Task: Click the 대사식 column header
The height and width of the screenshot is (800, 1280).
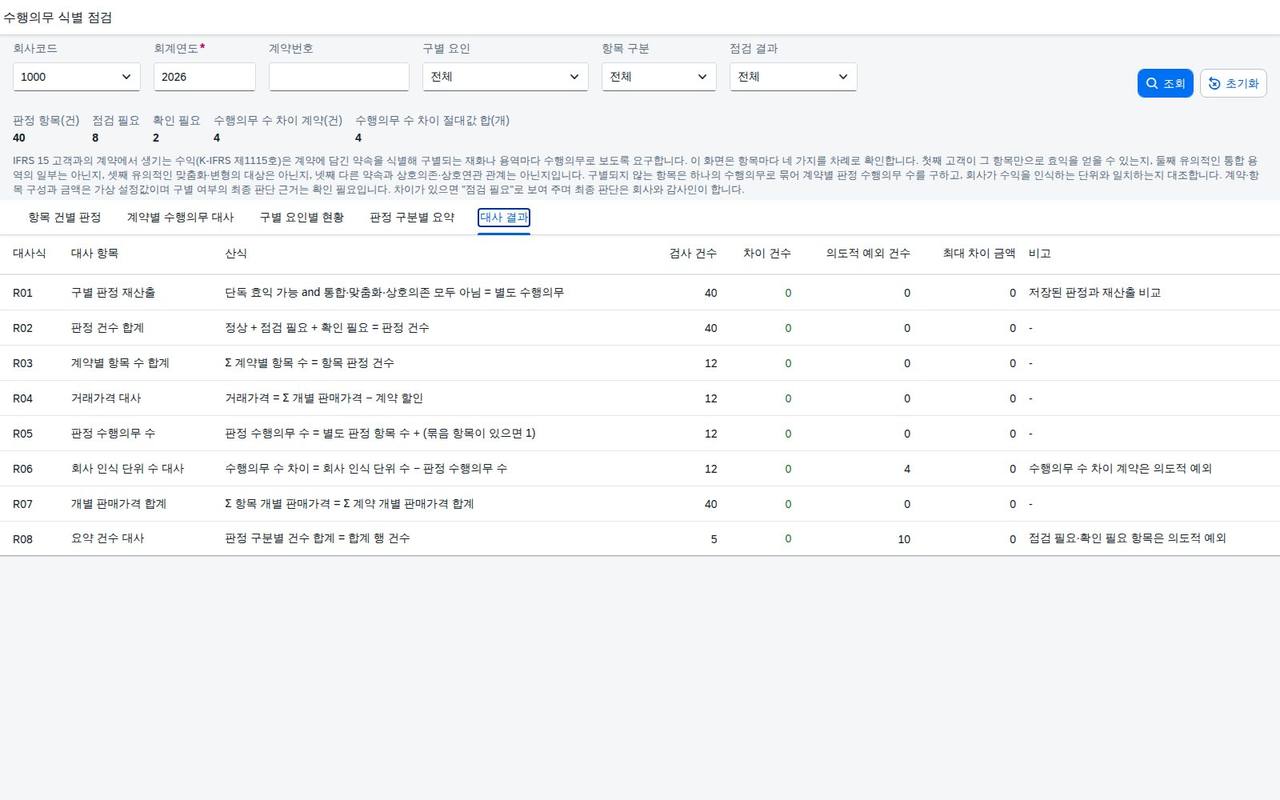Action: coord(29,254)
